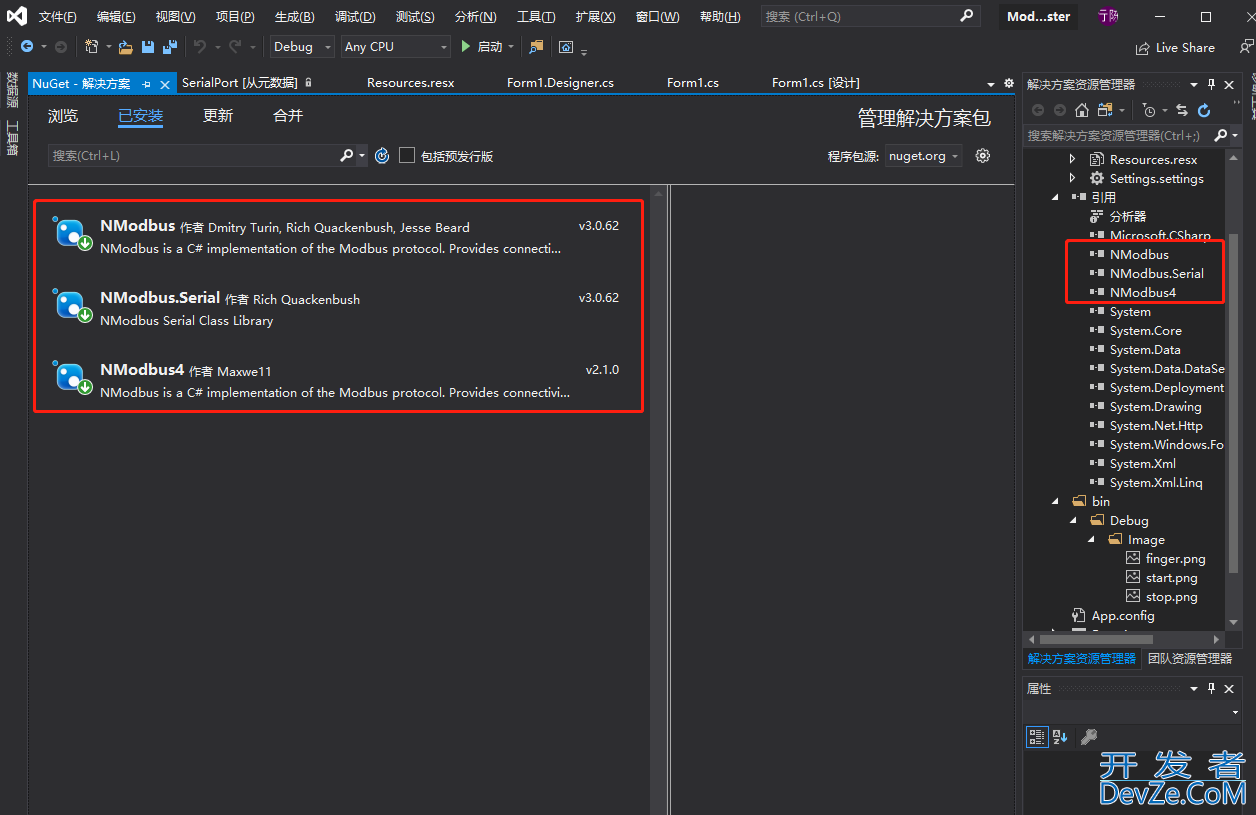The image size is (1256, 815).
Task: Toggle categorized view in Properties panel
Action: pos(1037,737)
